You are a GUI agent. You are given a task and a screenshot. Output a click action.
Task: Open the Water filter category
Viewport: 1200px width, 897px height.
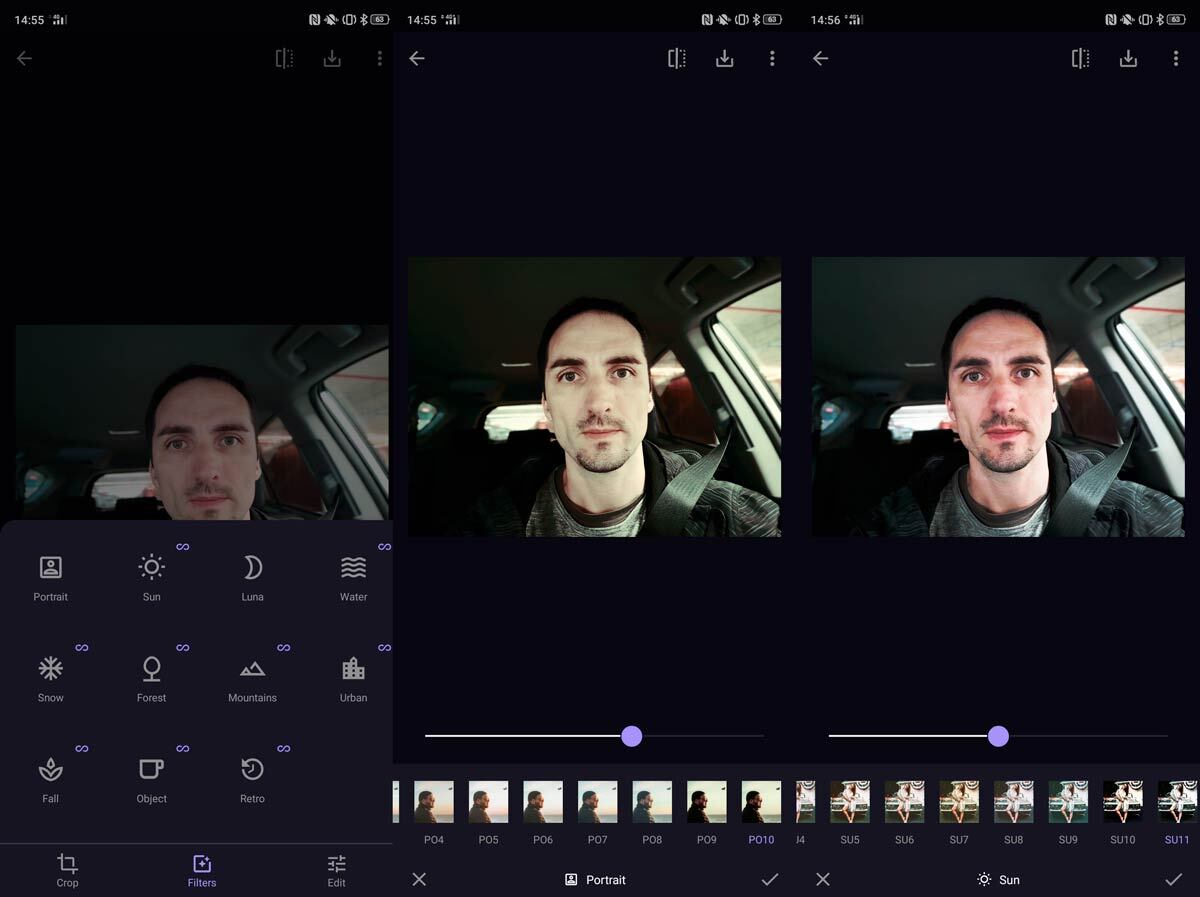353,578
